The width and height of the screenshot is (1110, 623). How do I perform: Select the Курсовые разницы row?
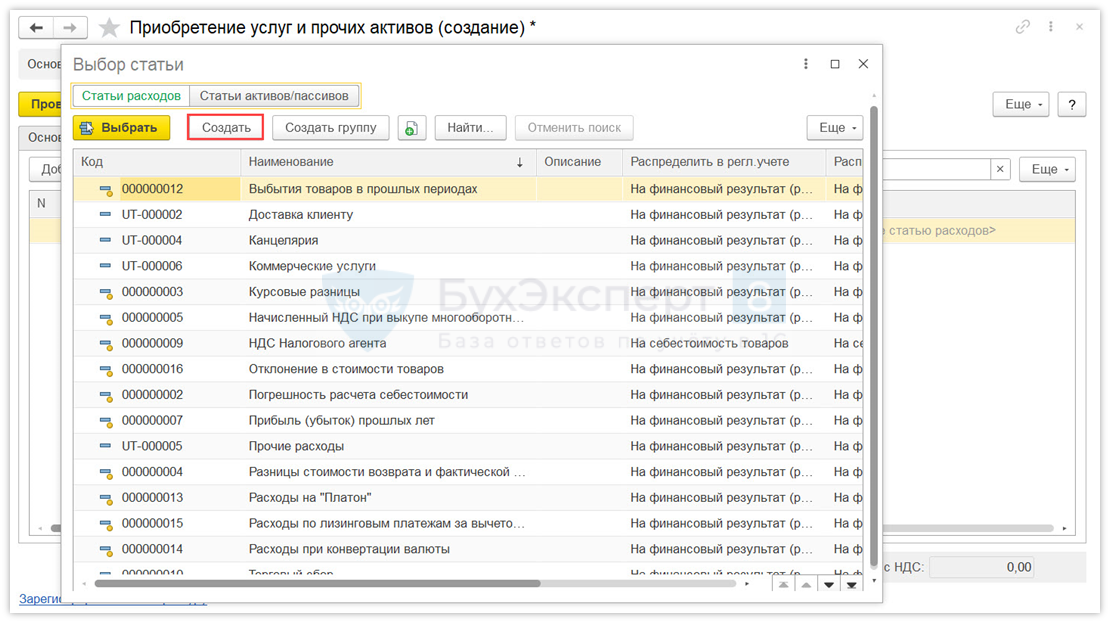(468, 292)
